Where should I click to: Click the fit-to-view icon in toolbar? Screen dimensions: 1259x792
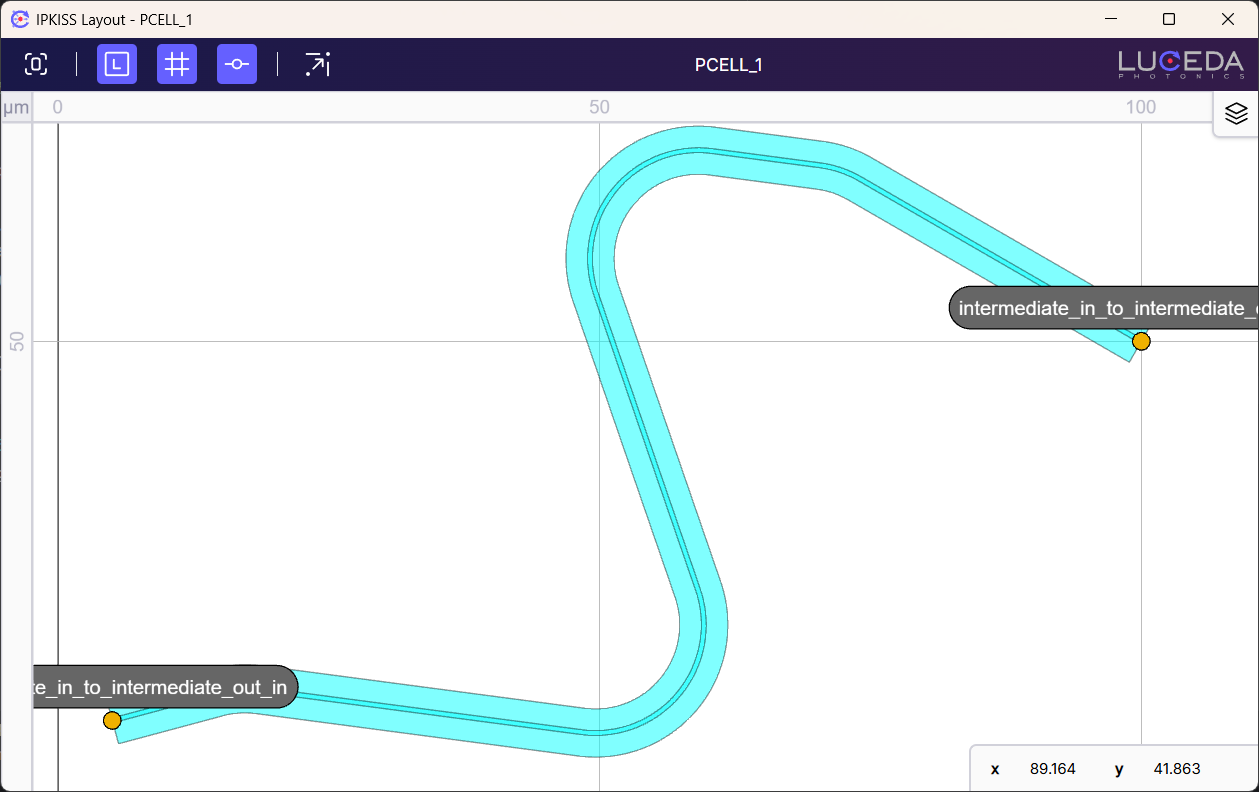tap(36, 65)
